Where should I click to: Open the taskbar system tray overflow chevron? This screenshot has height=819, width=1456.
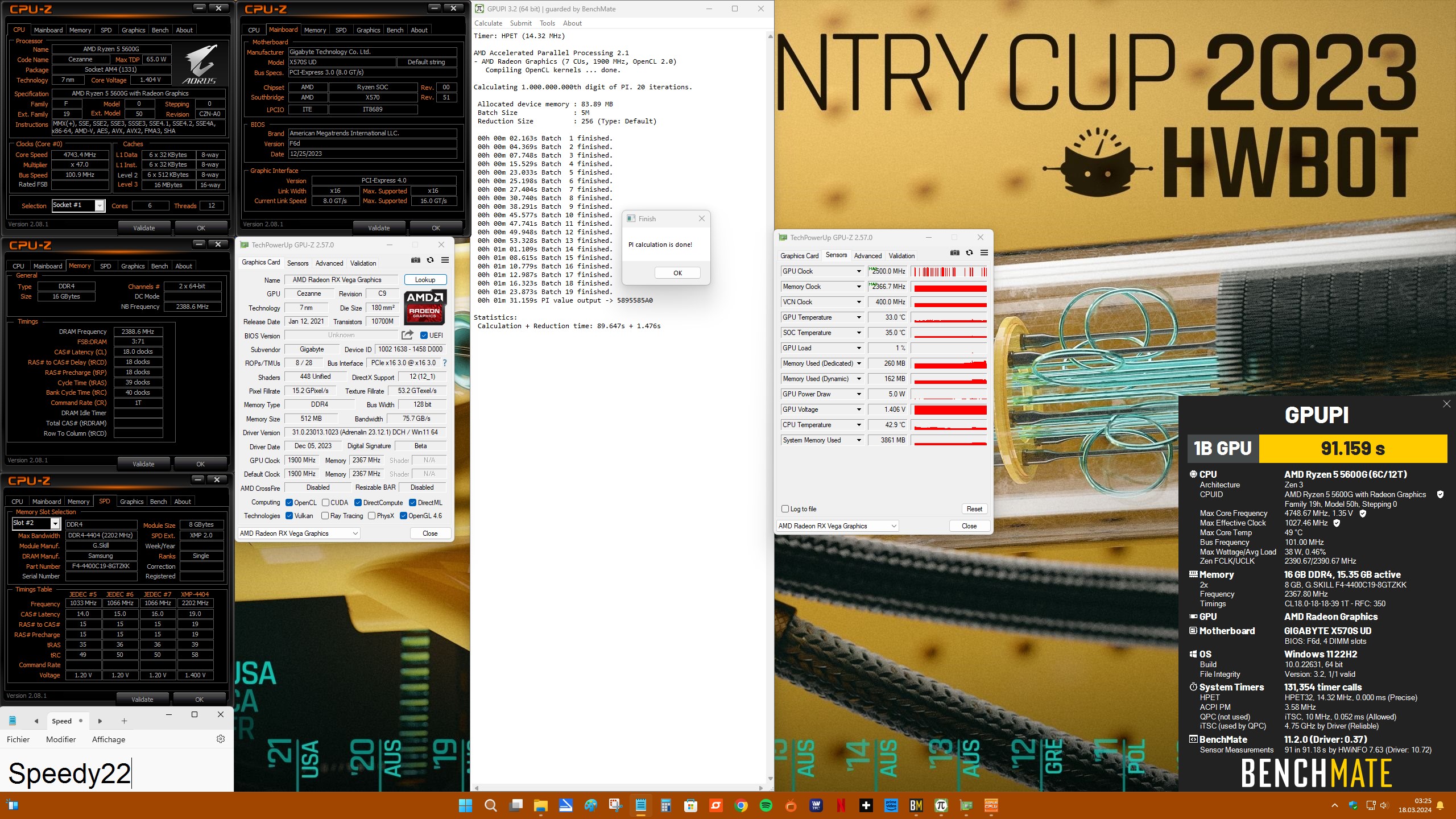[1334, 805]
